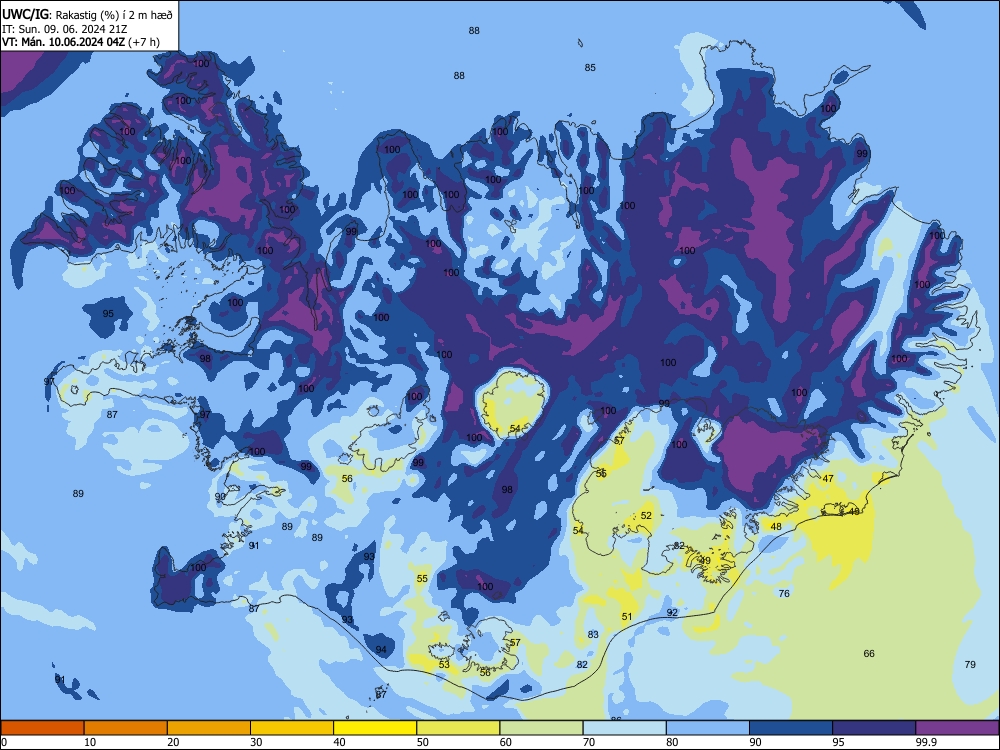Image resolution: width=1000 pixels, height=750 pixels.
Task: Click the 10–20 orange legend swatch
Action: pyautogui.click(x=126, y=728)
